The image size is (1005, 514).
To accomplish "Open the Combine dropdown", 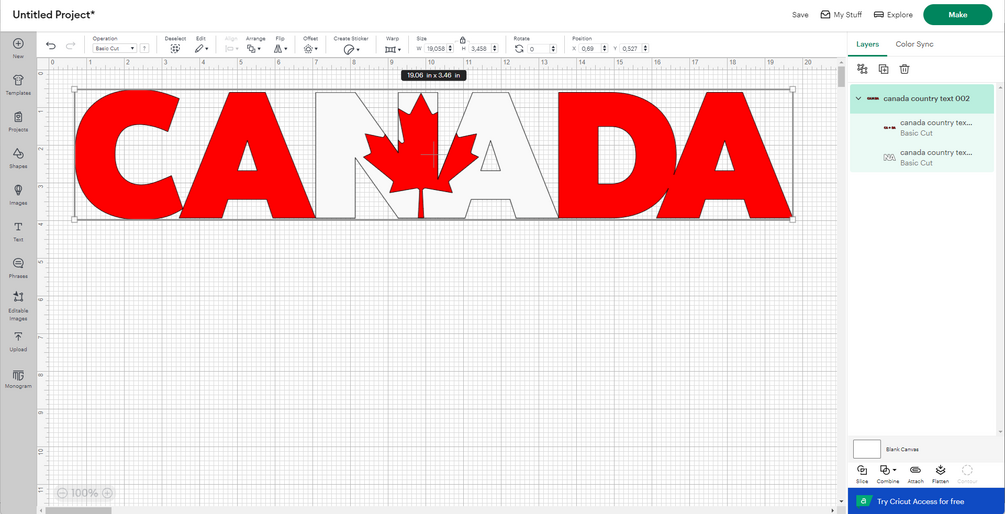I will click(888, 474).
